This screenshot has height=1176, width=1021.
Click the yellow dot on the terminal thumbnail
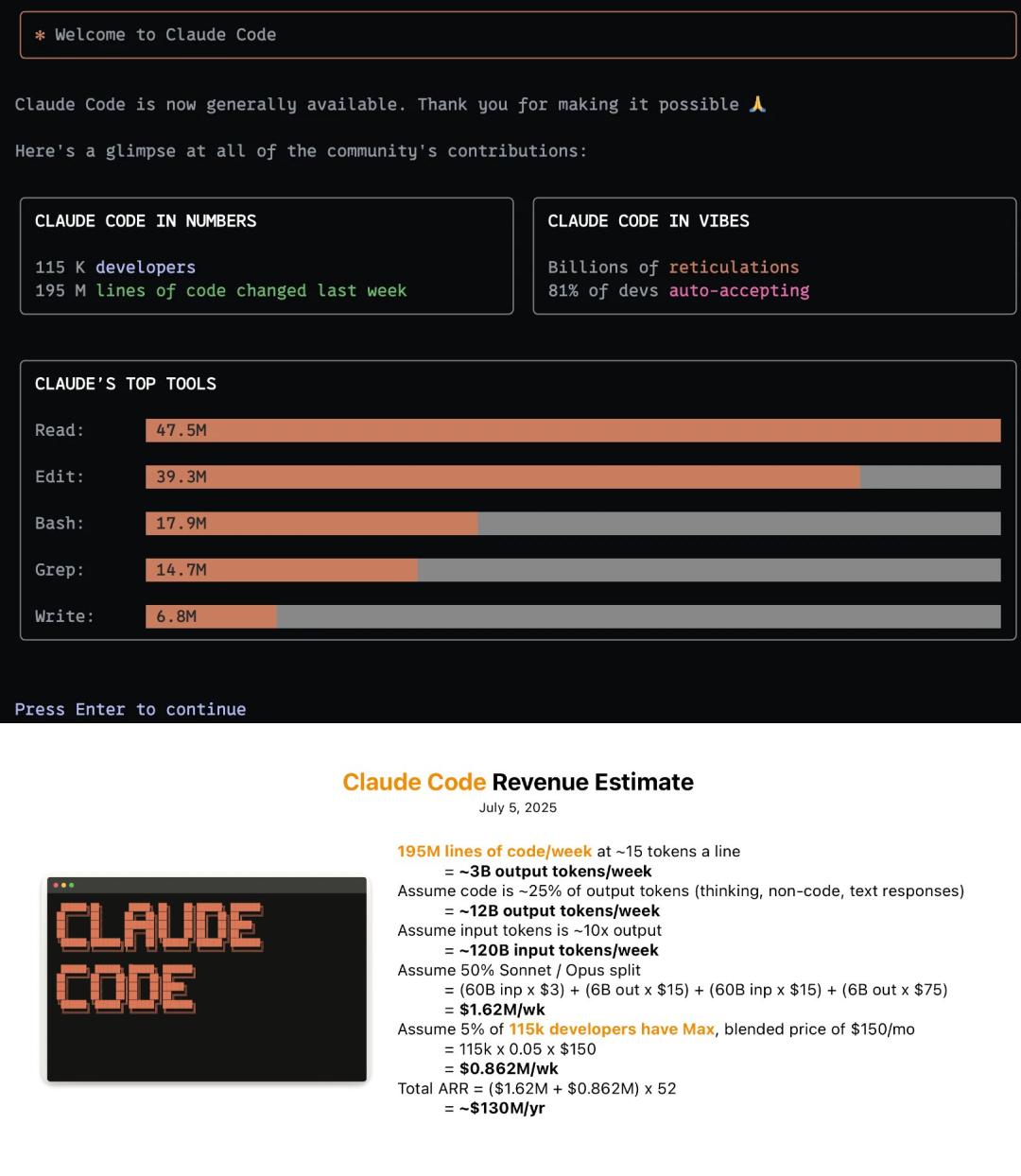pos(63,885)
